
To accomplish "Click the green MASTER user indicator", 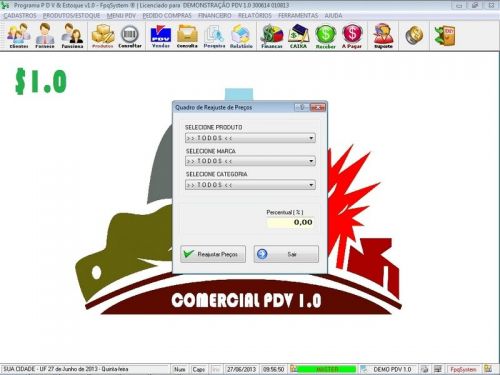I will tap(327, 369).
